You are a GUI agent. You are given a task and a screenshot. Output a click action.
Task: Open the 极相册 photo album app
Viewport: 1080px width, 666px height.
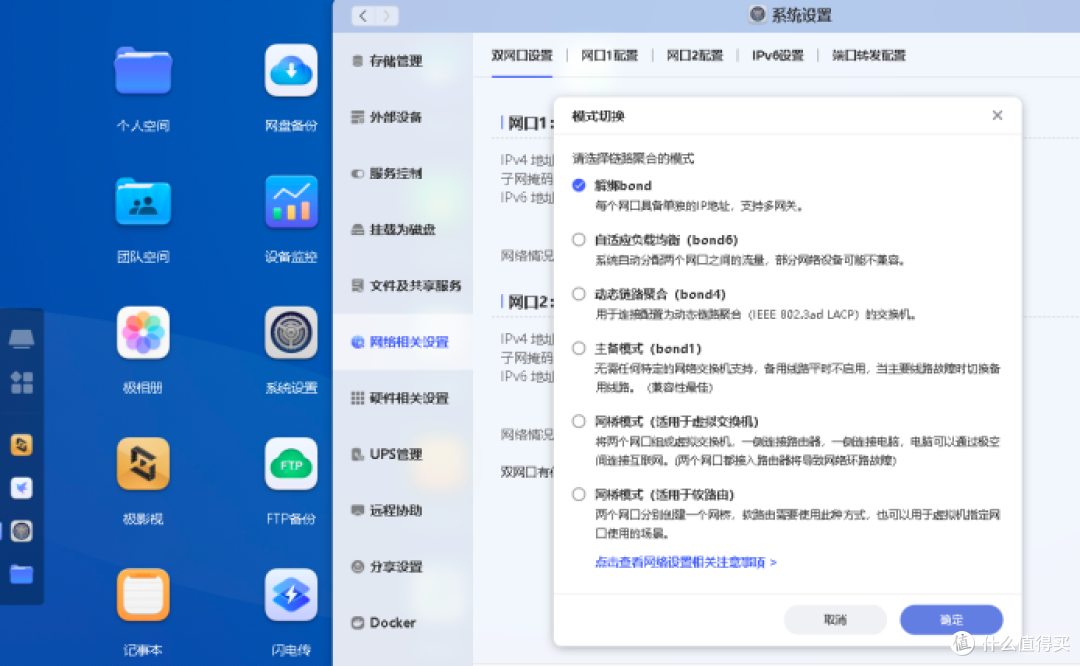(x=143, y=333)
